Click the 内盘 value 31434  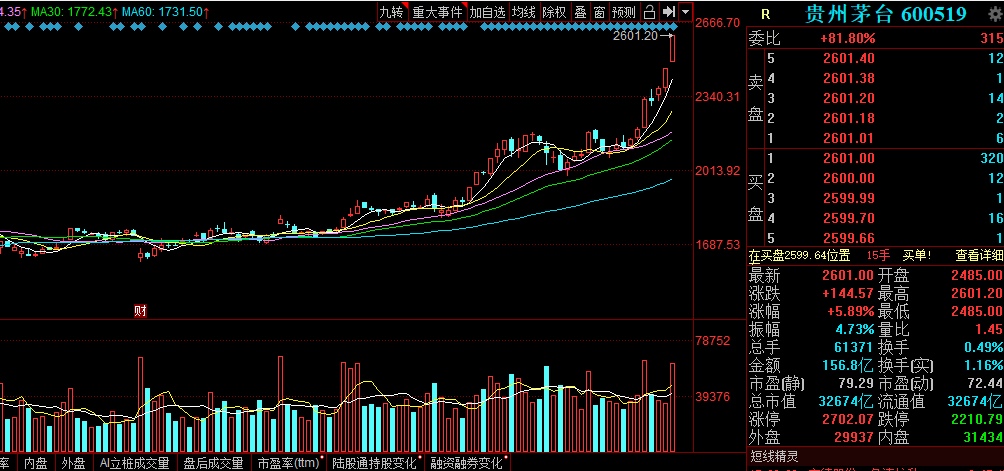982,437
